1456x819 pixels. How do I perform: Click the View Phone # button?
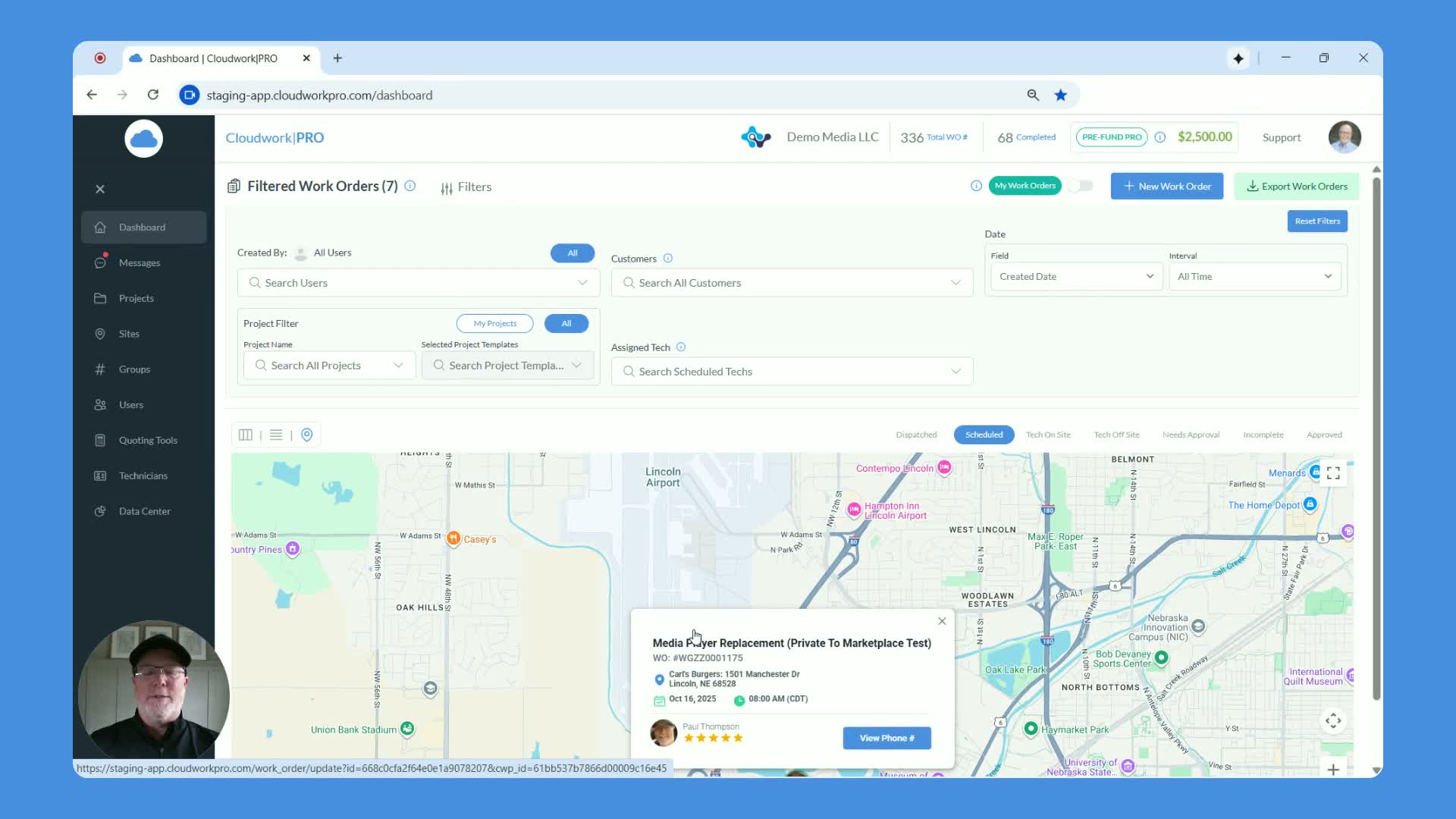(886, 739)
